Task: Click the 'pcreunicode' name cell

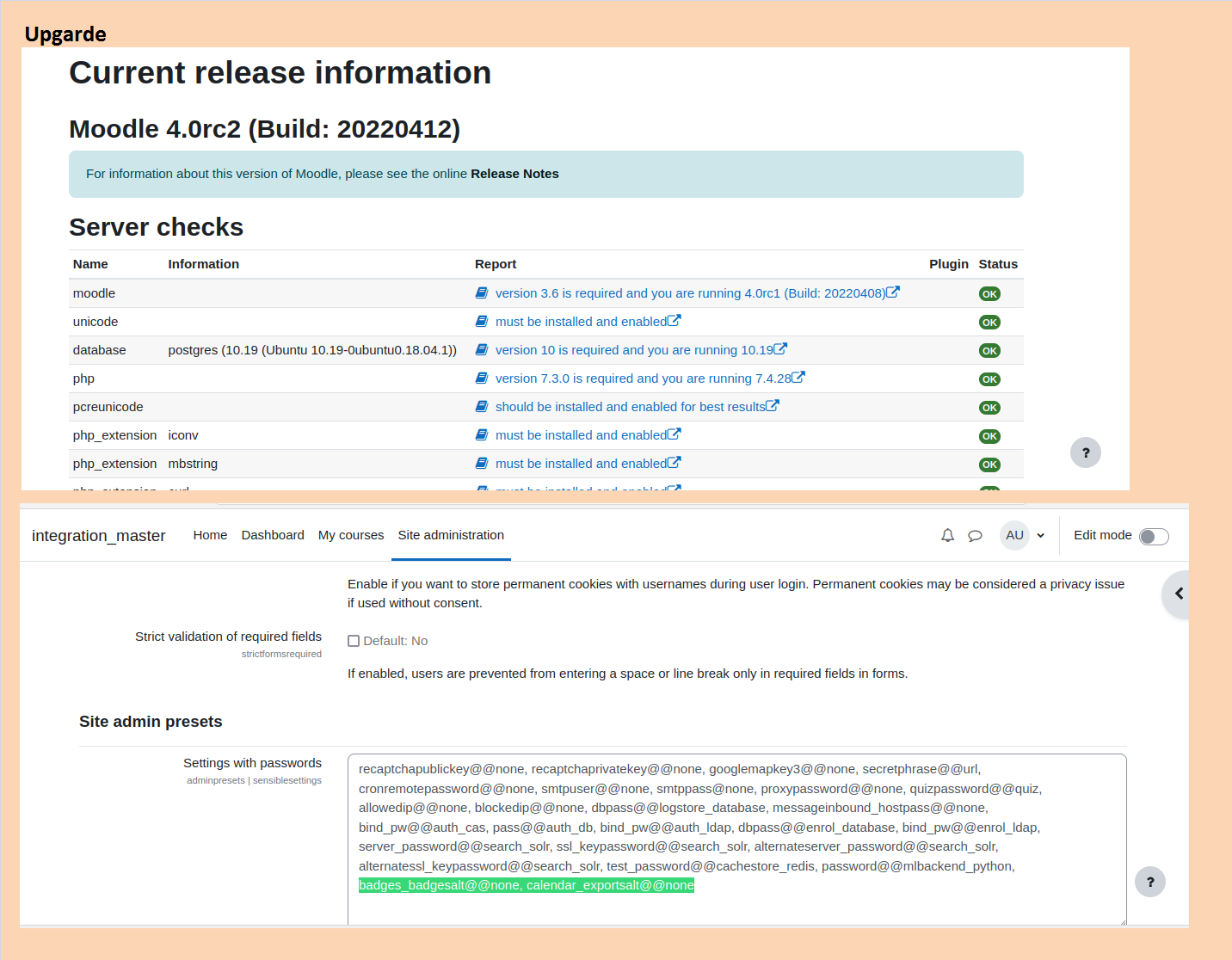Action: pos(108,407)
